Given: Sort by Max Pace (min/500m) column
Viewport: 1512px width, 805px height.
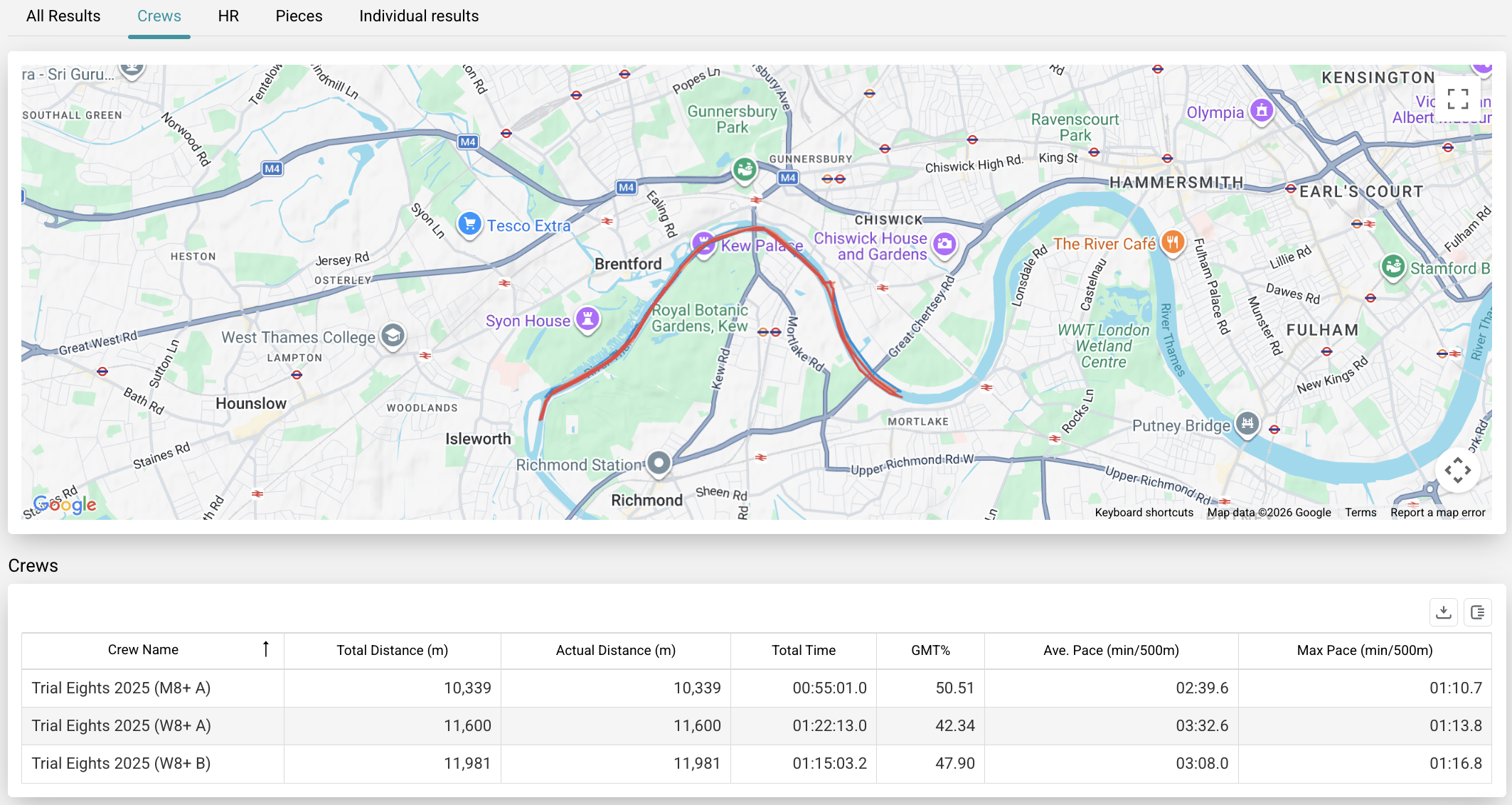Looking at the screenshot, I should 1365,650.
